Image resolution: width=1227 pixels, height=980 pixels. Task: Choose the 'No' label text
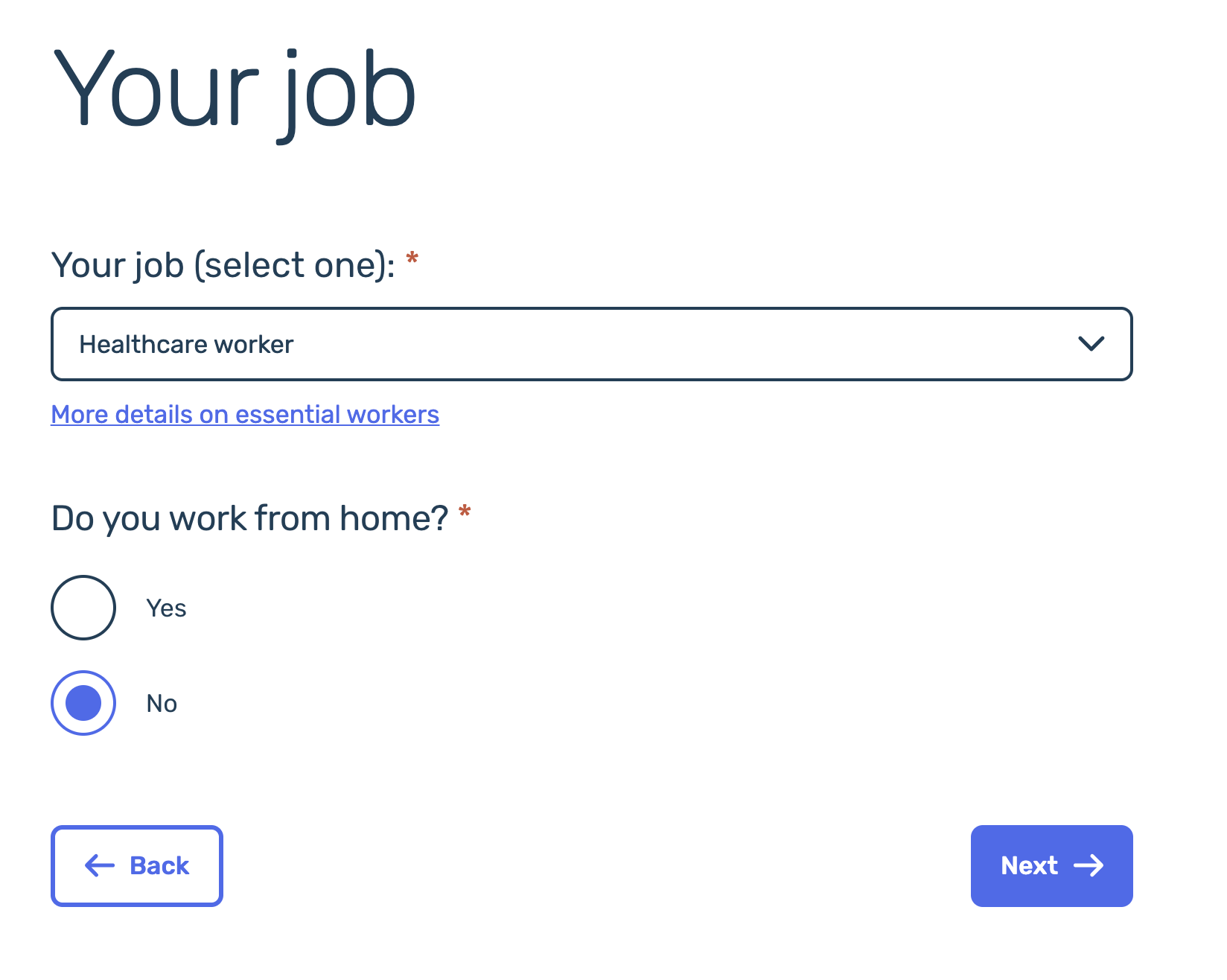pyautogui.click(x=162, y=704)
